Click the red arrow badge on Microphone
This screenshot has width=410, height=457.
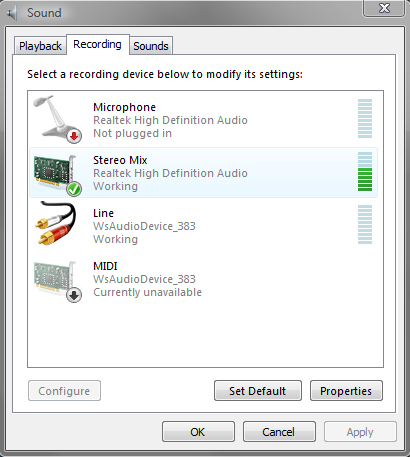pos(74,136)
